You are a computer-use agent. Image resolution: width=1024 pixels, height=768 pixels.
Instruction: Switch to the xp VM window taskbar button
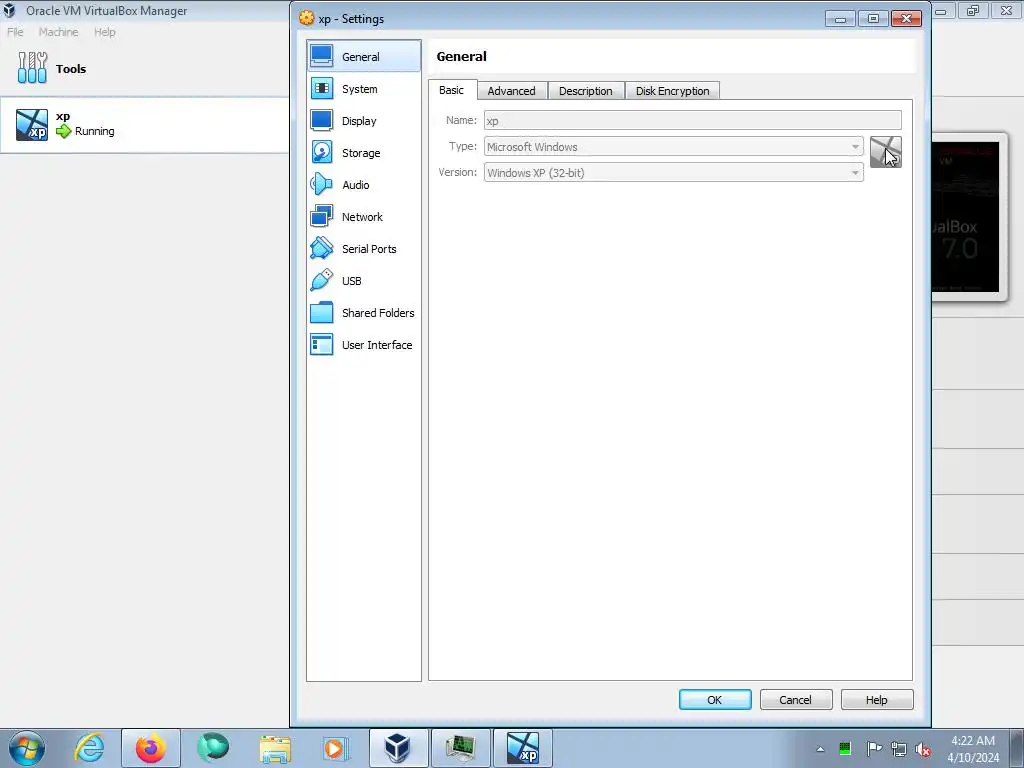(x=522, y=748)
